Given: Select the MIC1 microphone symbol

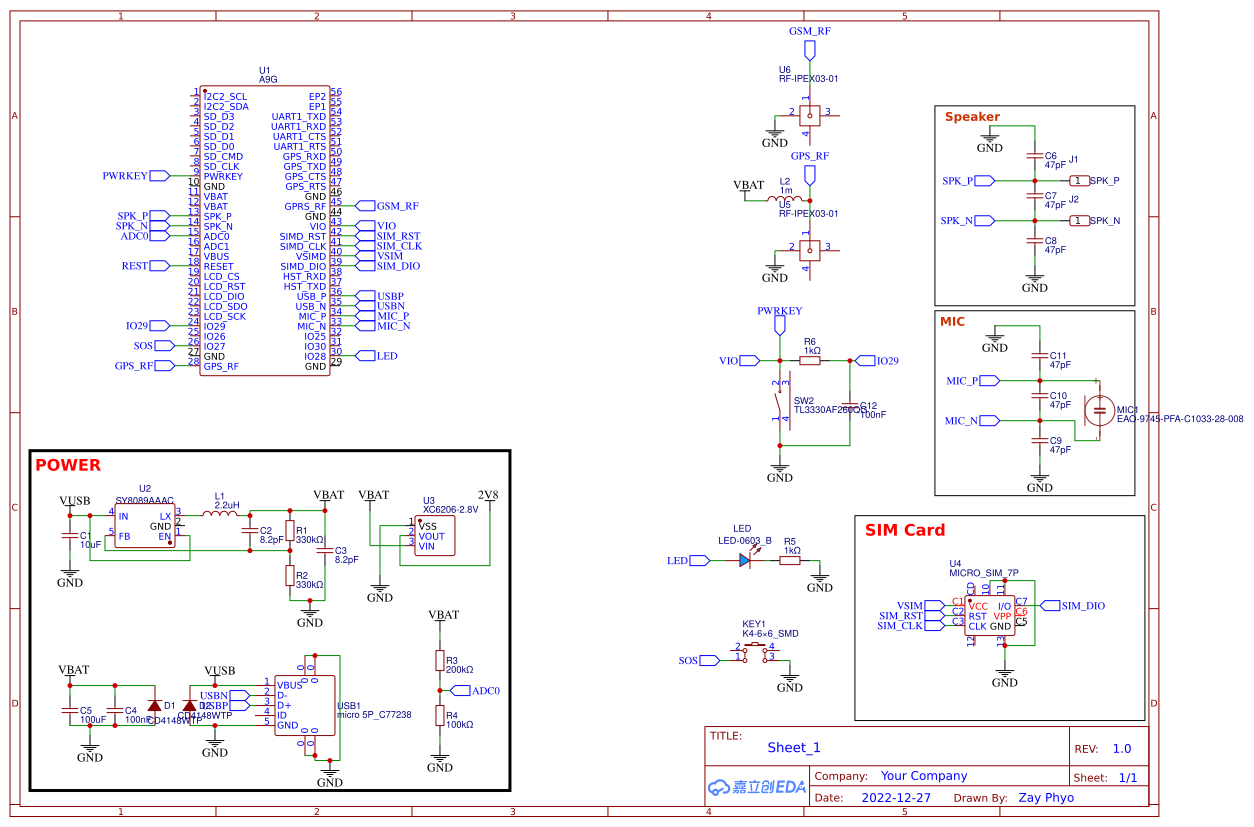Looking at the screenshot, I should [x=1098, y=410].
